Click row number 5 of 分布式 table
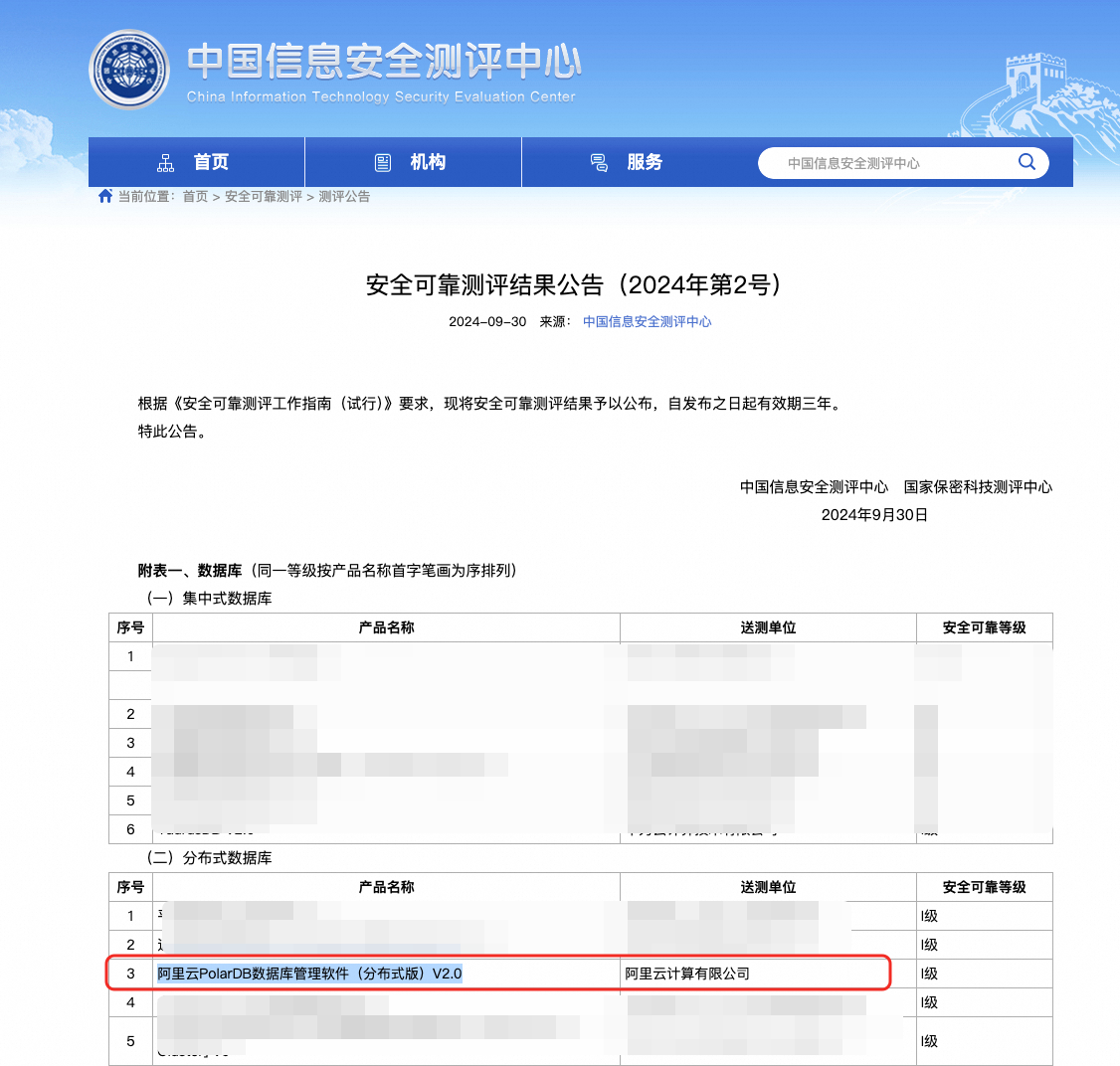This screenshot has height=1066, width=1120. coord(130,1041)
